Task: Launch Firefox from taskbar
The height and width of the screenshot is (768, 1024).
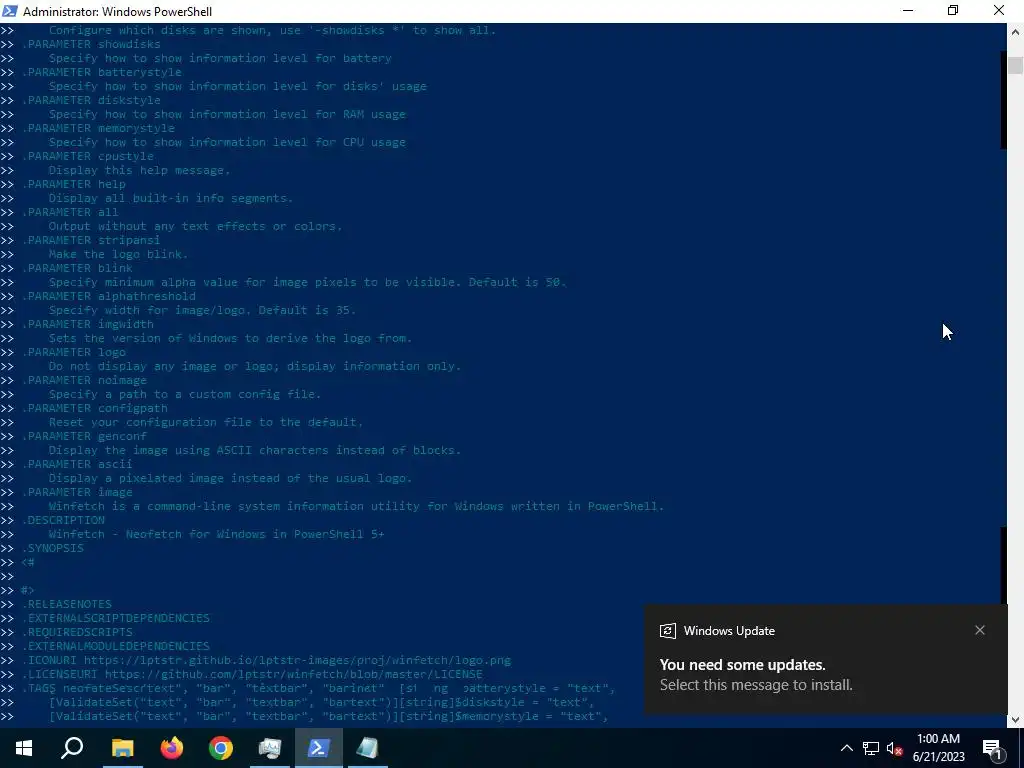Action: click(x=171, y=748)
